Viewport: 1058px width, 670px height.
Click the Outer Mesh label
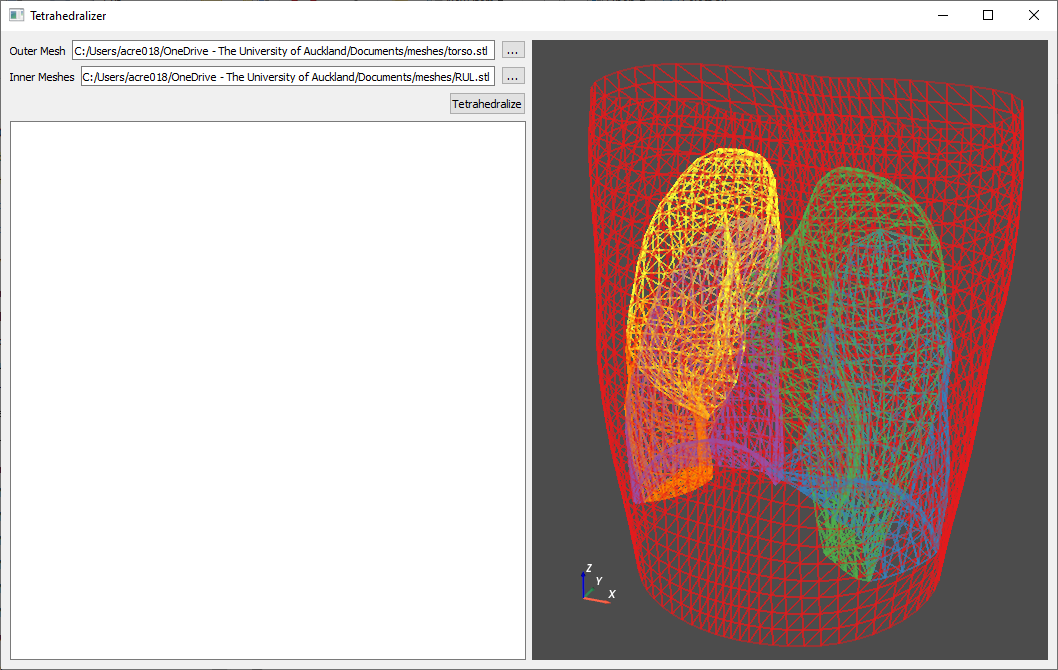[37, 50]
